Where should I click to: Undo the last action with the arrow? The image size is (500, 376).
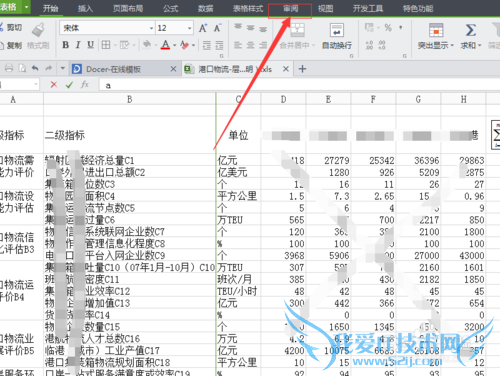pyautogui.click(x=35, y=68)
